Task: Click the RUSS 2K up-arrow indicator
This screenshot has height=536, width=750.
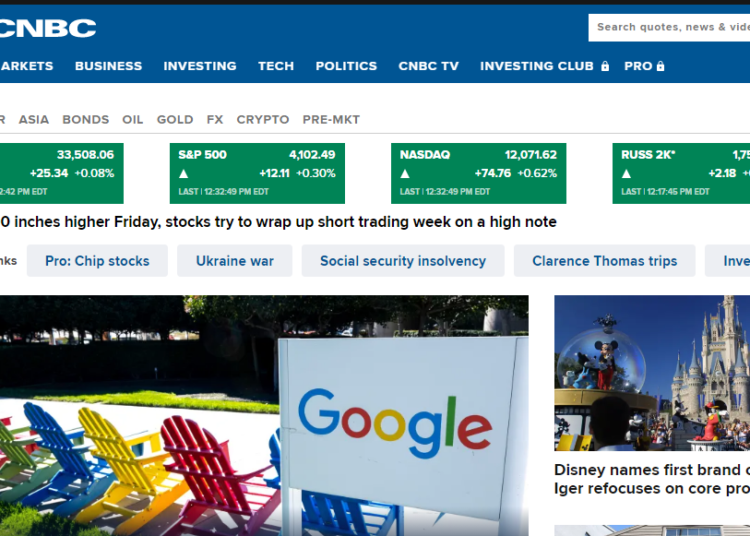Action: tap(627, 174)
